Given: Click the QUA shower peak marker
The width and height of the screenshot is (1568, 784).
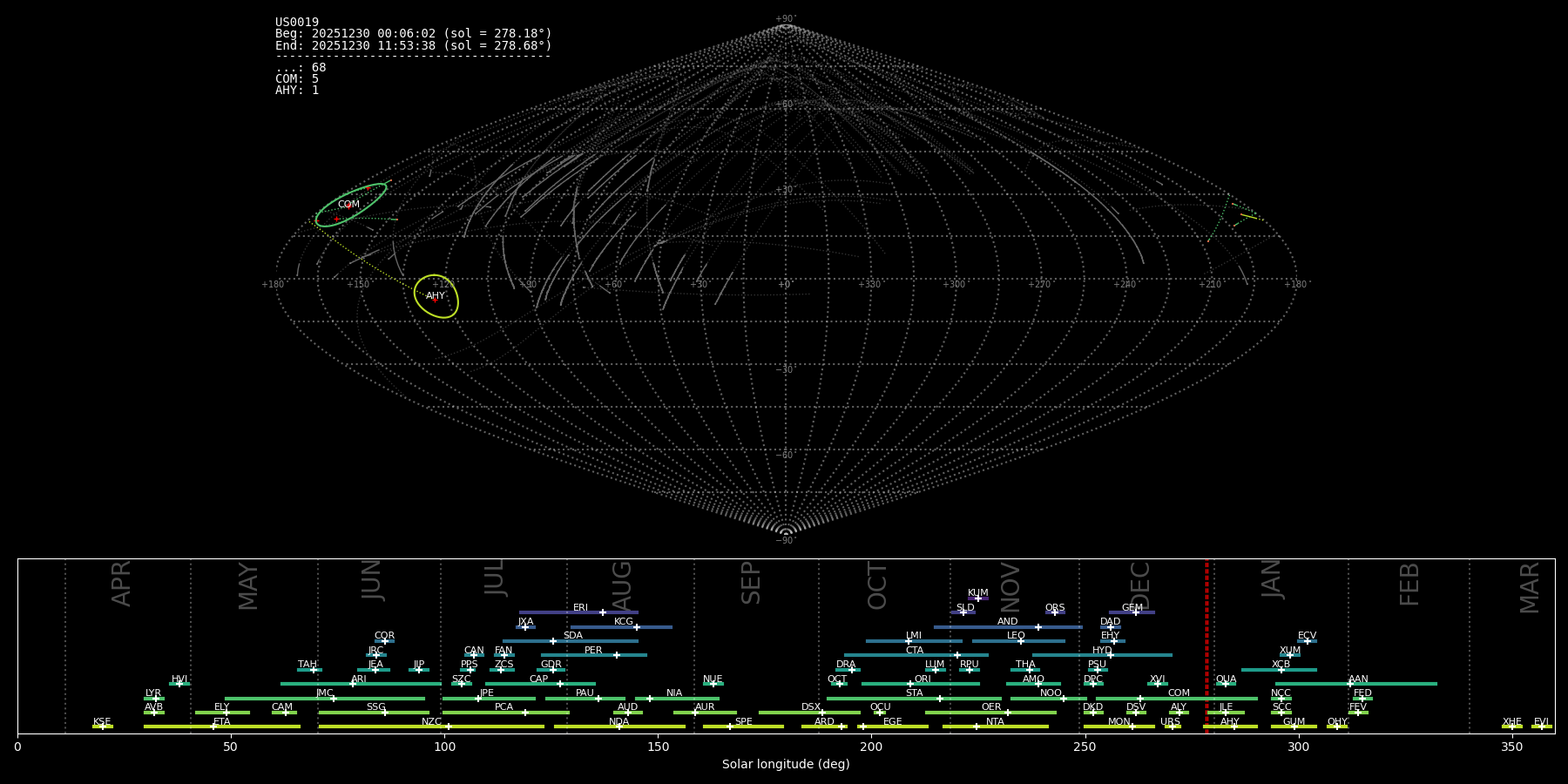Looking at the screenshot, I should tap(1226, 684).
